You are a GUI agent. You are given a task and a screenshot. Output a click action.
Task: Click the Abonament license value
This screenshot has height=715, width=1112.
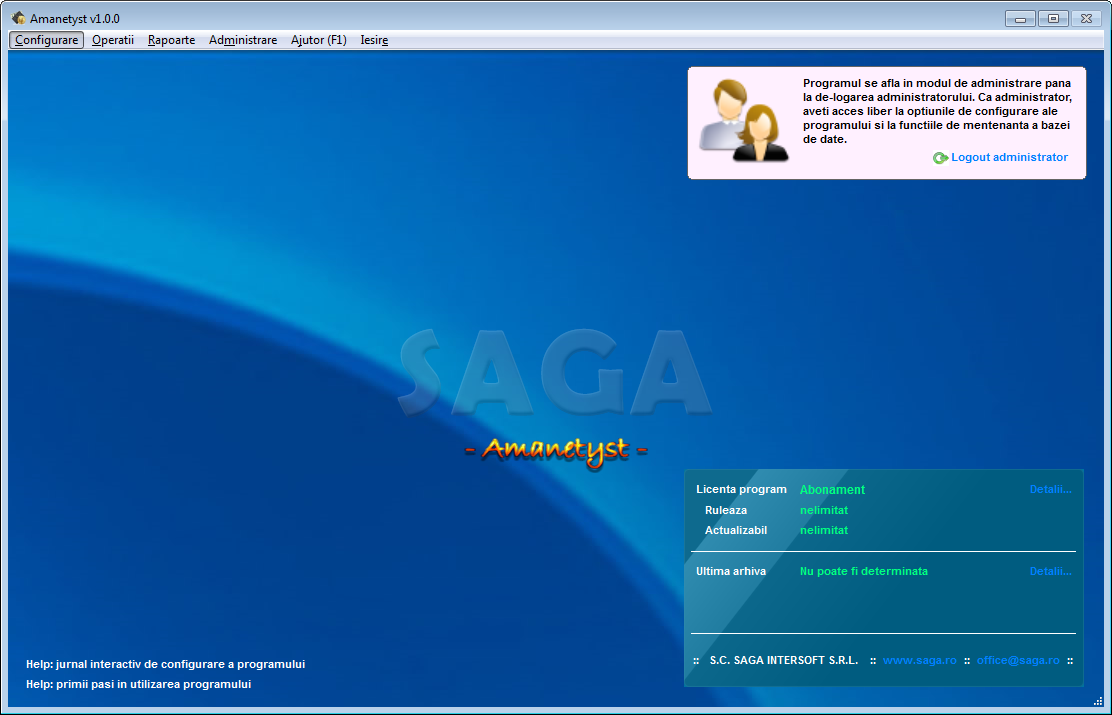tap(832, 489)
